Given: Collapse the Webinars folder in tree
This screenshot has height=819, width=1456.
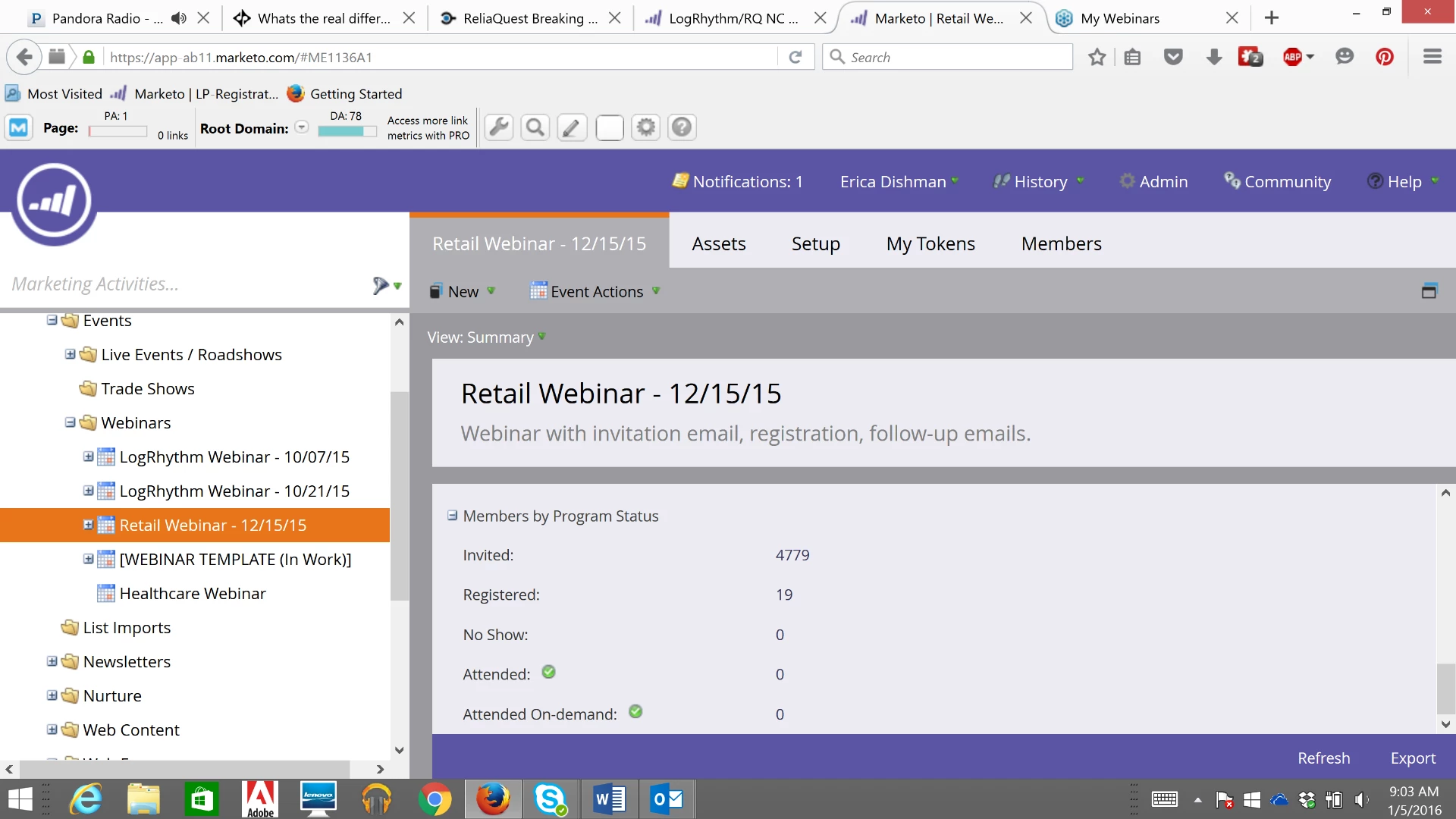Looking at the screenshot, I should click(x=70, y=422).
